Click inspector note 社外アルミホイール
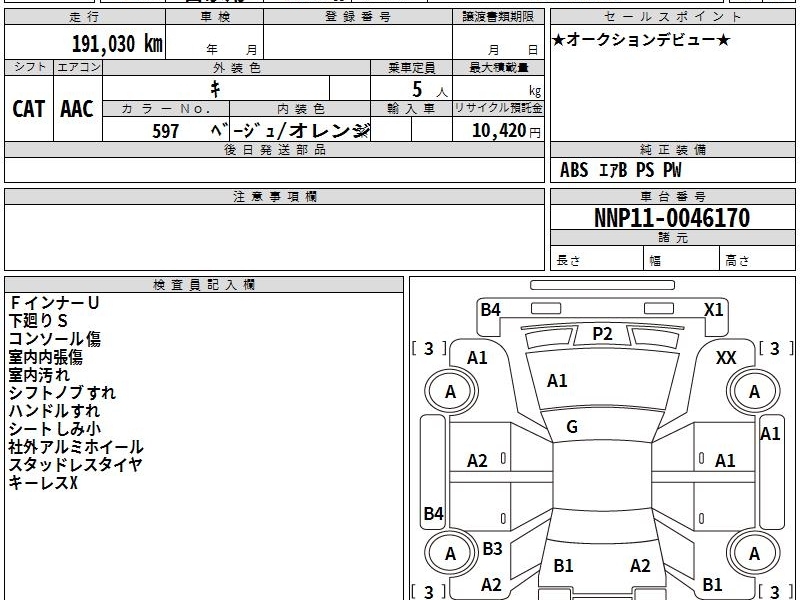 tap(76, 447)
